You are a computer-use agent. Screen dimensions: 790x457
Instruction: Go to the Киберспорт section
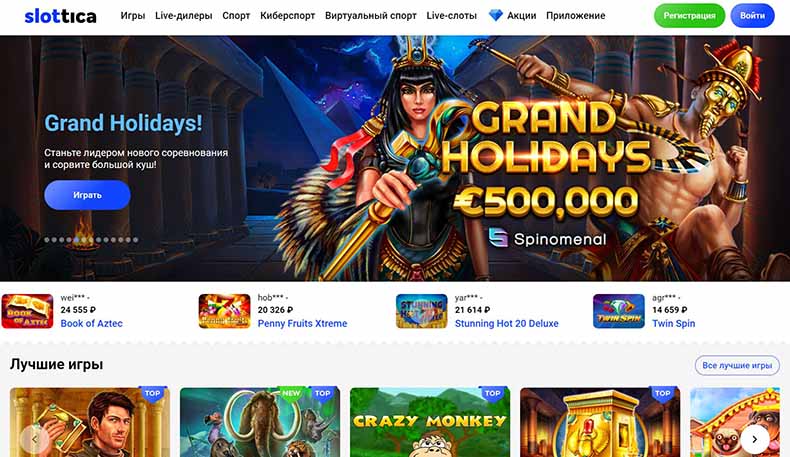(x=287, y=16)
